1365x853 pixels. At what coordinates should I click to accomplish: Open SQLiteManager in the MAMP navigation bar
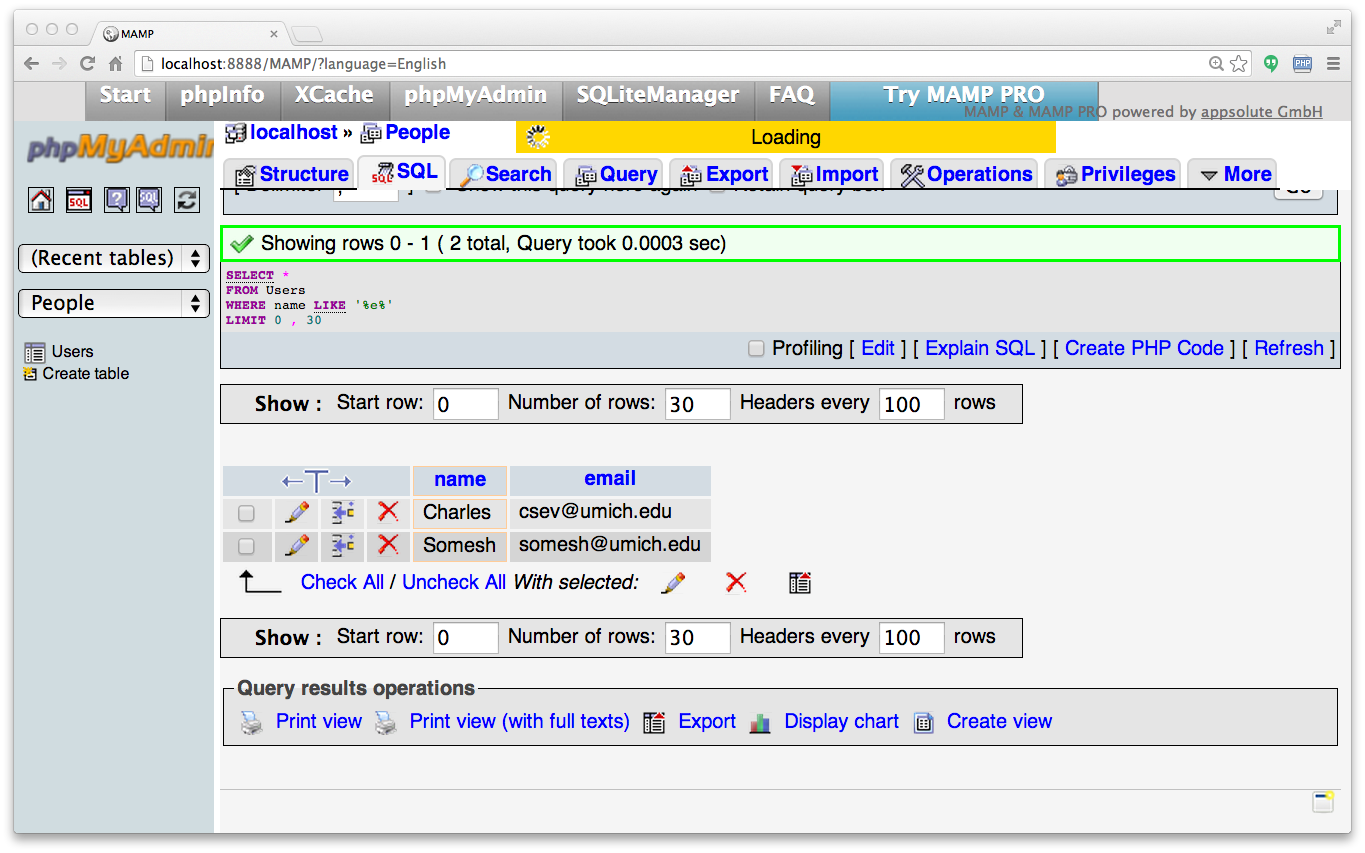click(658, 95)
